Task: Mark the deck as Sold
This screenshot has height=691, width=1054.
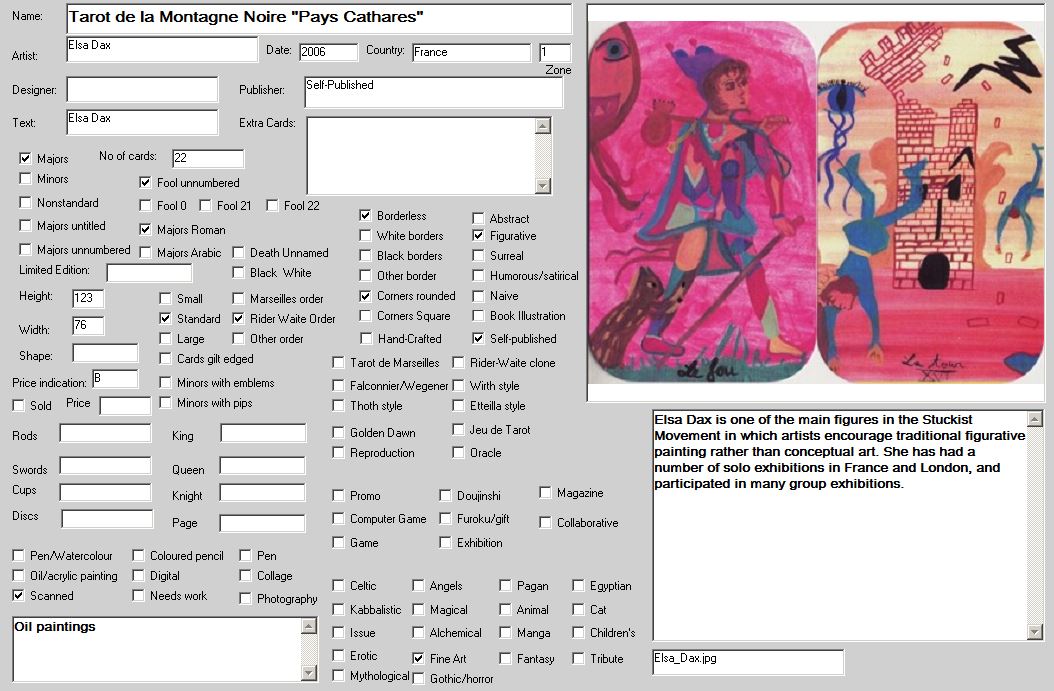Action: (x=19, y=406)
